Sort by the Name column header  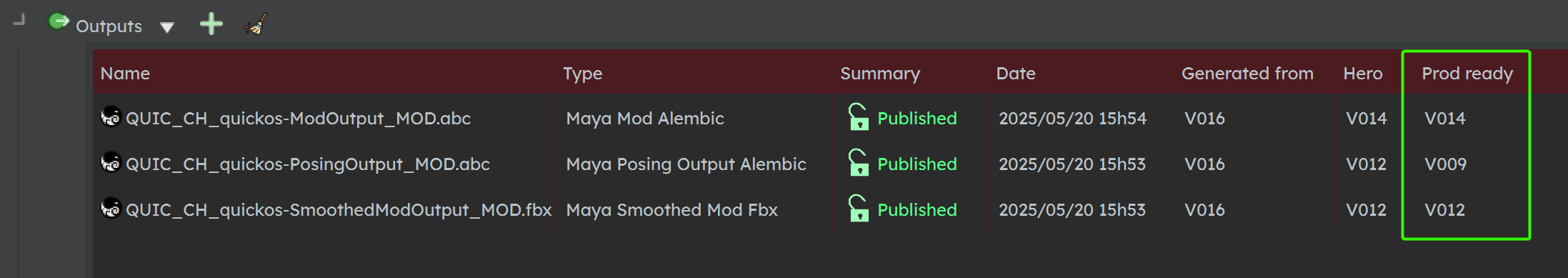click(125, 74)
